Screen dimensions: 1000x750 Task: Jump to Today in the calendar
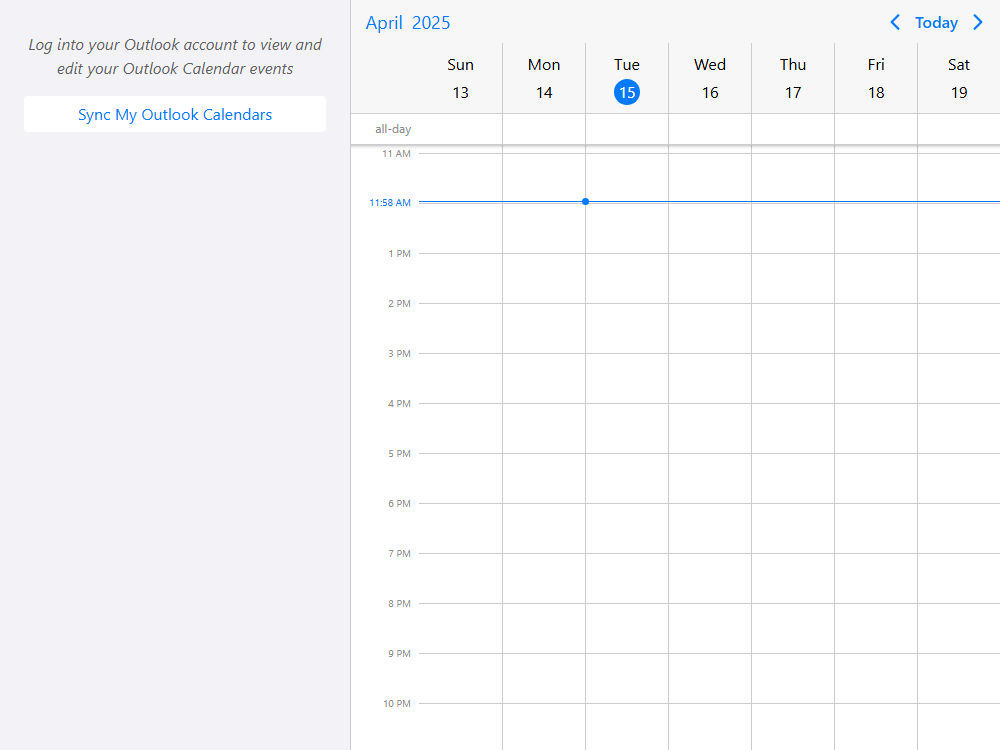(936, 22)
